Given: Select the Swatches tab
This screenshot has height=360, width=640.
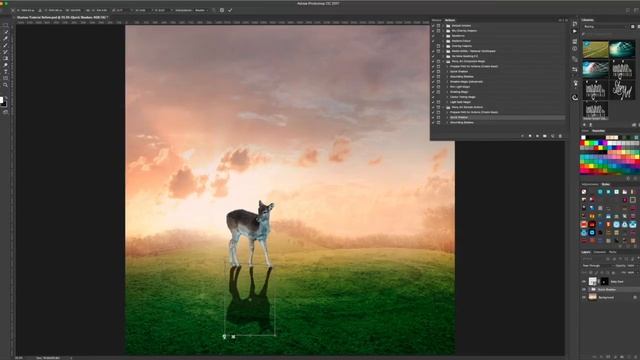Looking at the screenshot, I should 598,131.
